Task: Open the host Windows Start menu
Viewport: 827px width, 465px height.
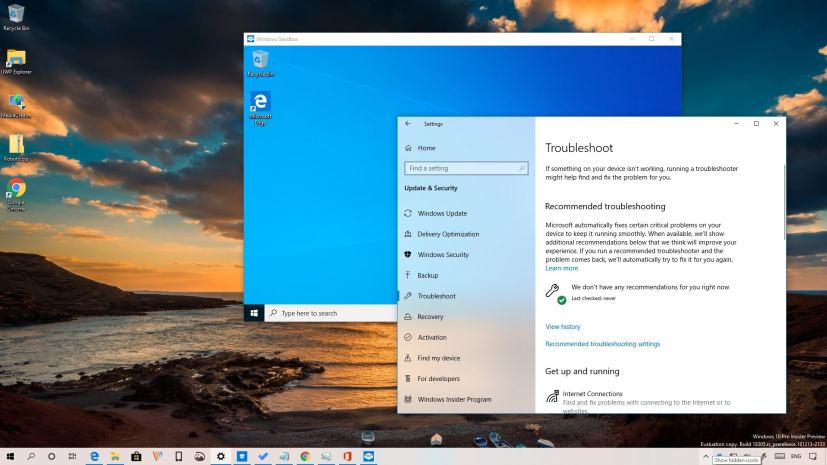Action: 10,456
